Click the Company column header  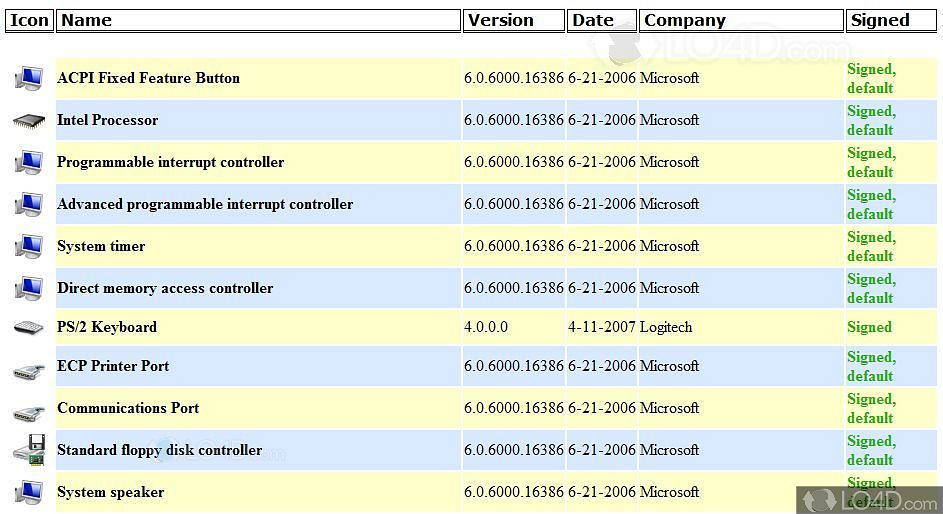tap(741, 20)
